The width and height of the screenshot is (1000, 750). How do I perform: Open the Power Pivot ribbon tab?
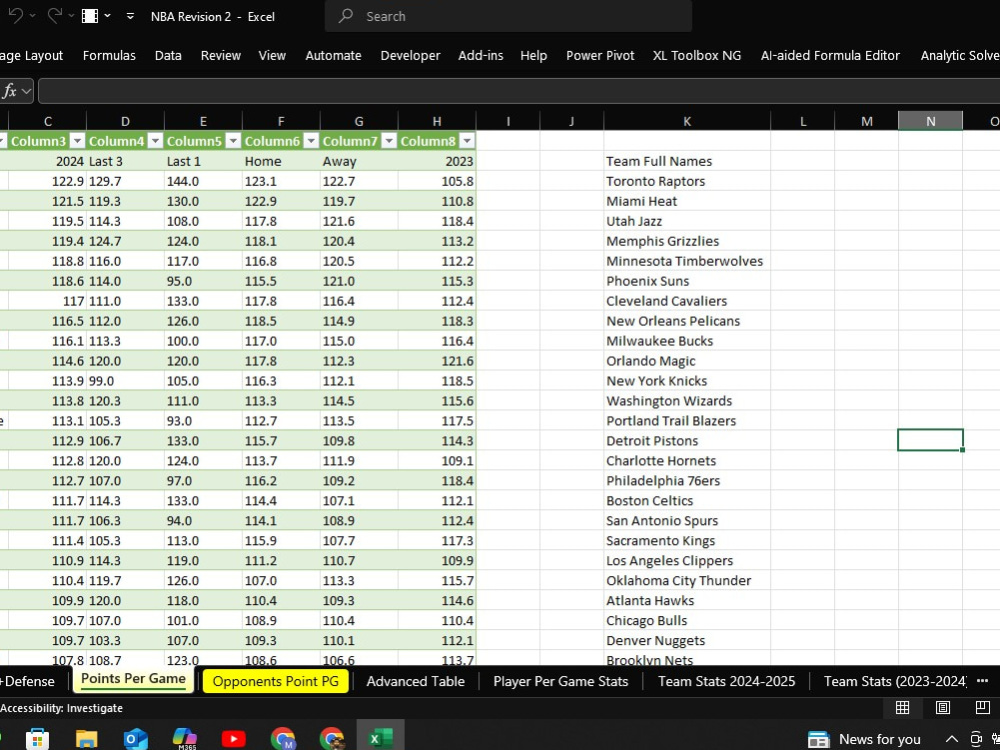(600, 55)
